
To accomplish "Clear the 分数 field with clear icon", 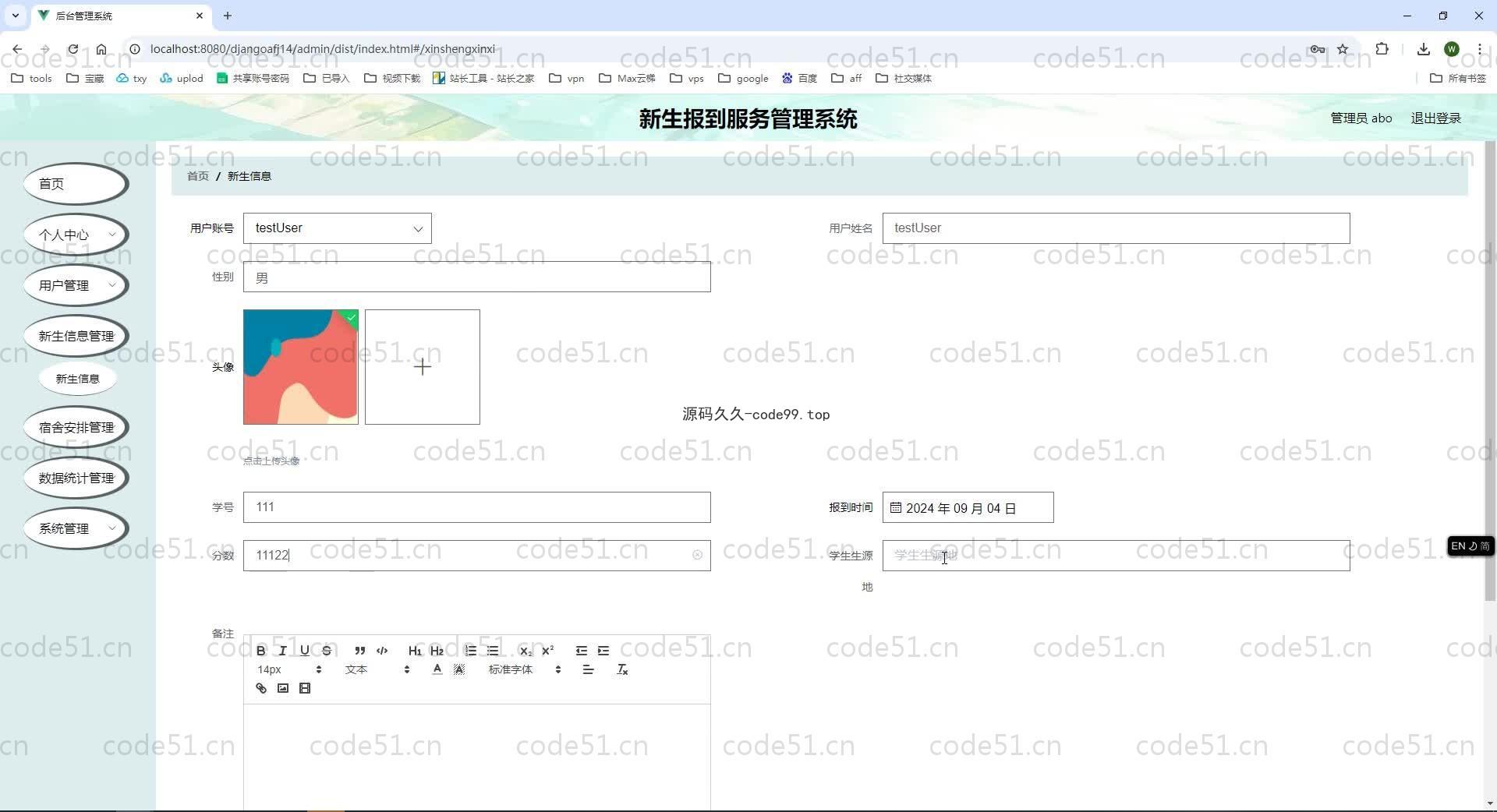I will click(x=697, y=555).
